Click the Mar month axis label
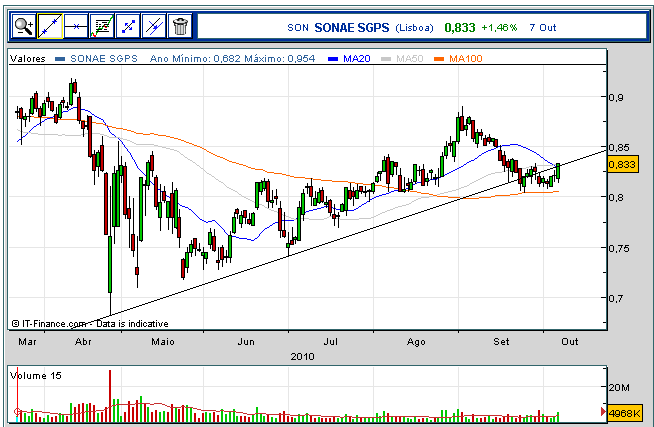654x427 pixels. tap(27, 342)
